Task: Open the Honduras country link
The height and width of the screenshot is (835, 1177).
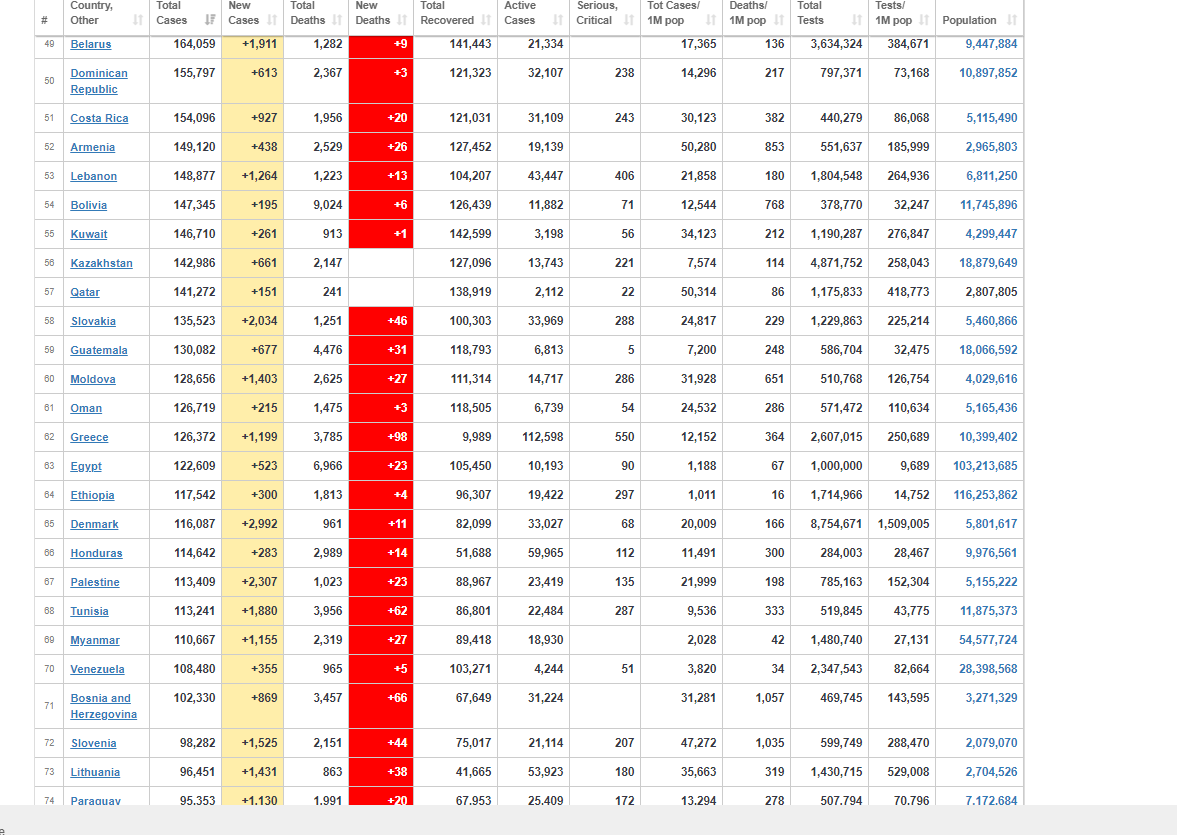Action: coord(96,553)
